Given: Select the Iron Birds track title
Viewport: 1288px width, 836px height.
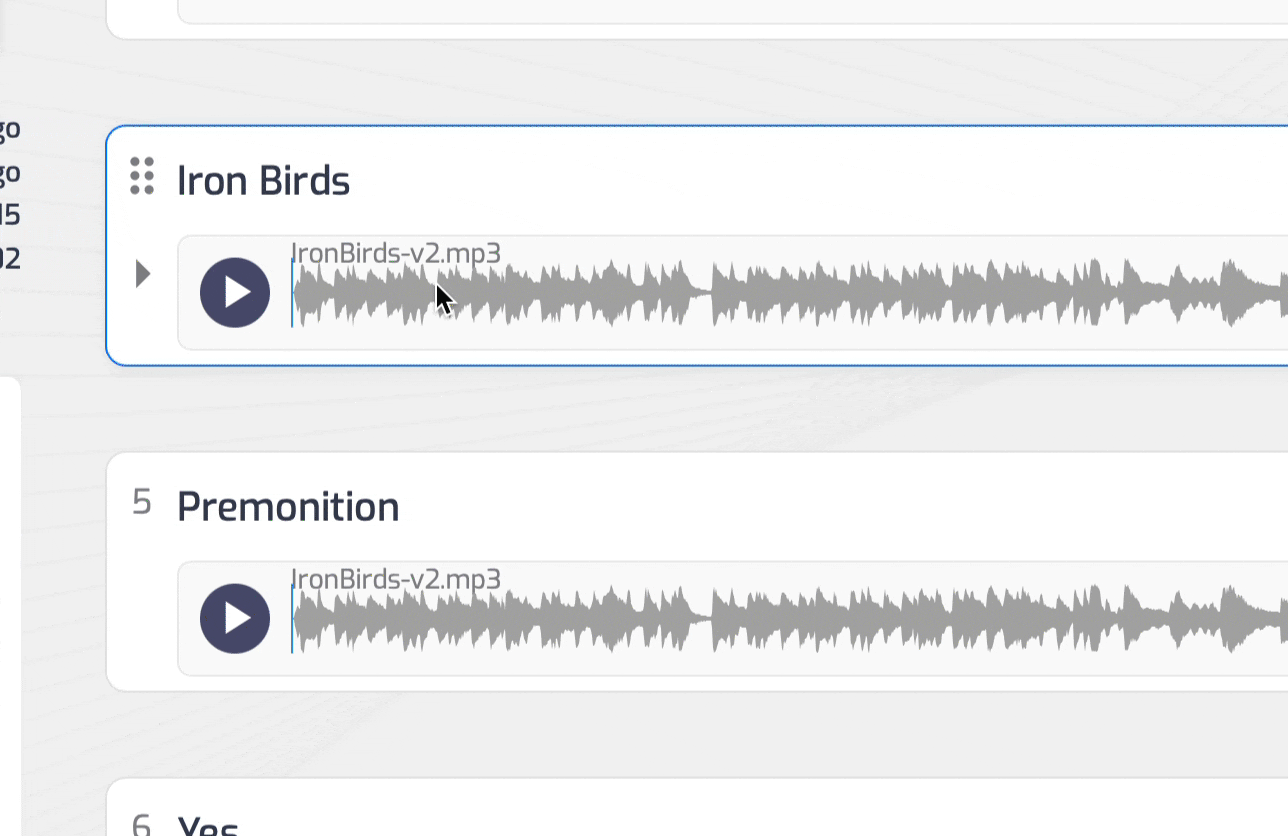Looking at the screenshot, I should tap(263, 181).
